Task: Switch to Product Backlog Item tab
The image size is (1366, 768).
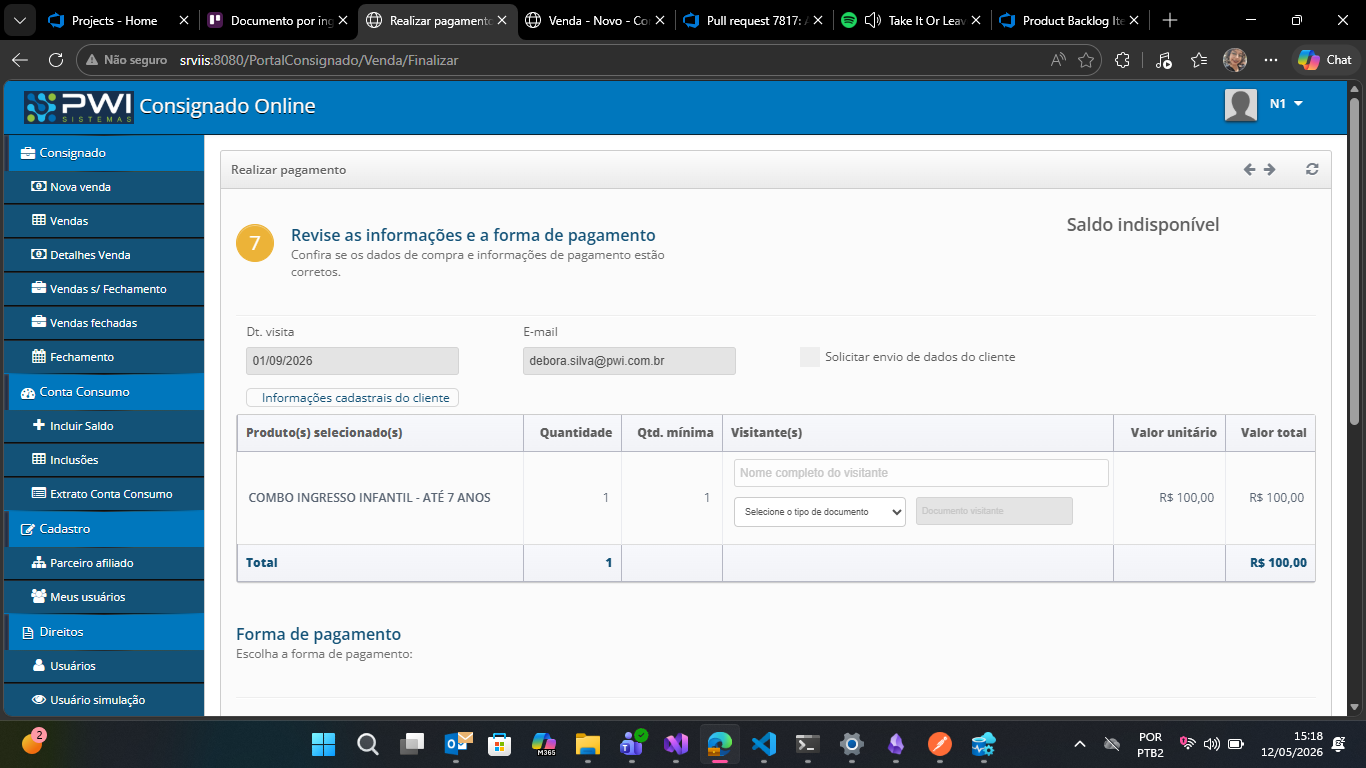Action: (x=1069, y=20)
